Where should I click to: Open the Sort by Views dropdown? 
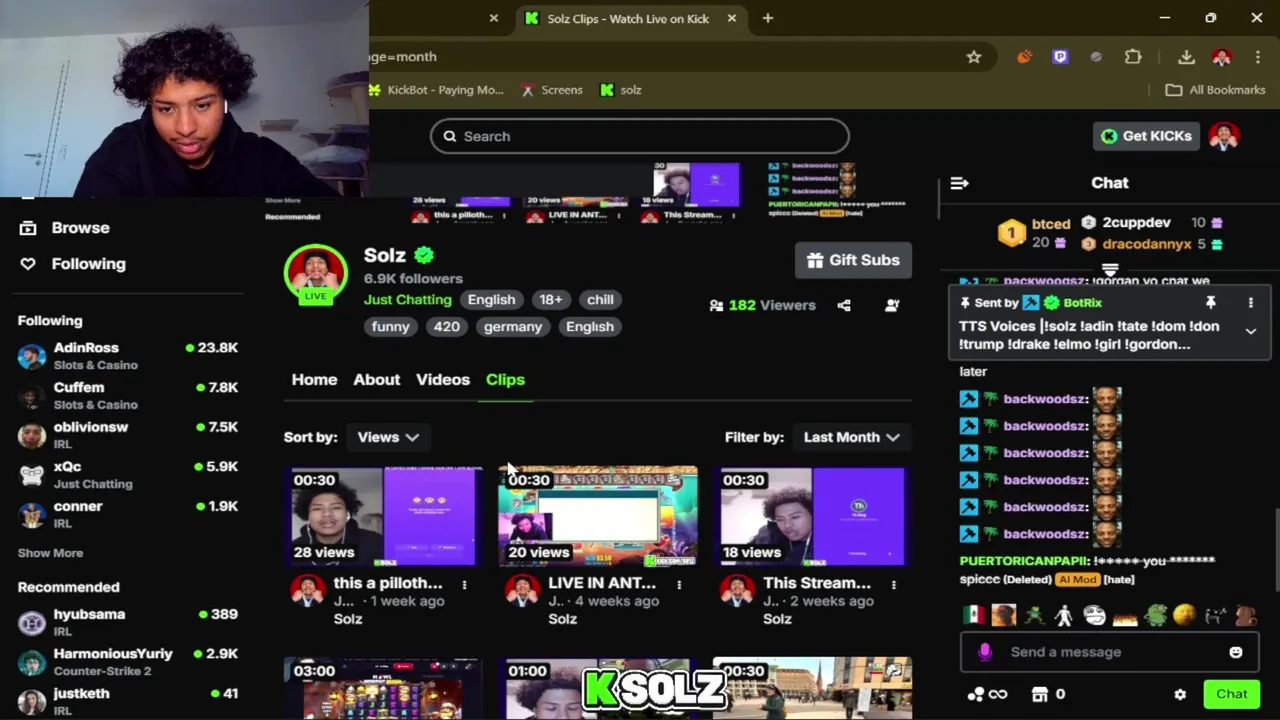click(x=388, y=437)
